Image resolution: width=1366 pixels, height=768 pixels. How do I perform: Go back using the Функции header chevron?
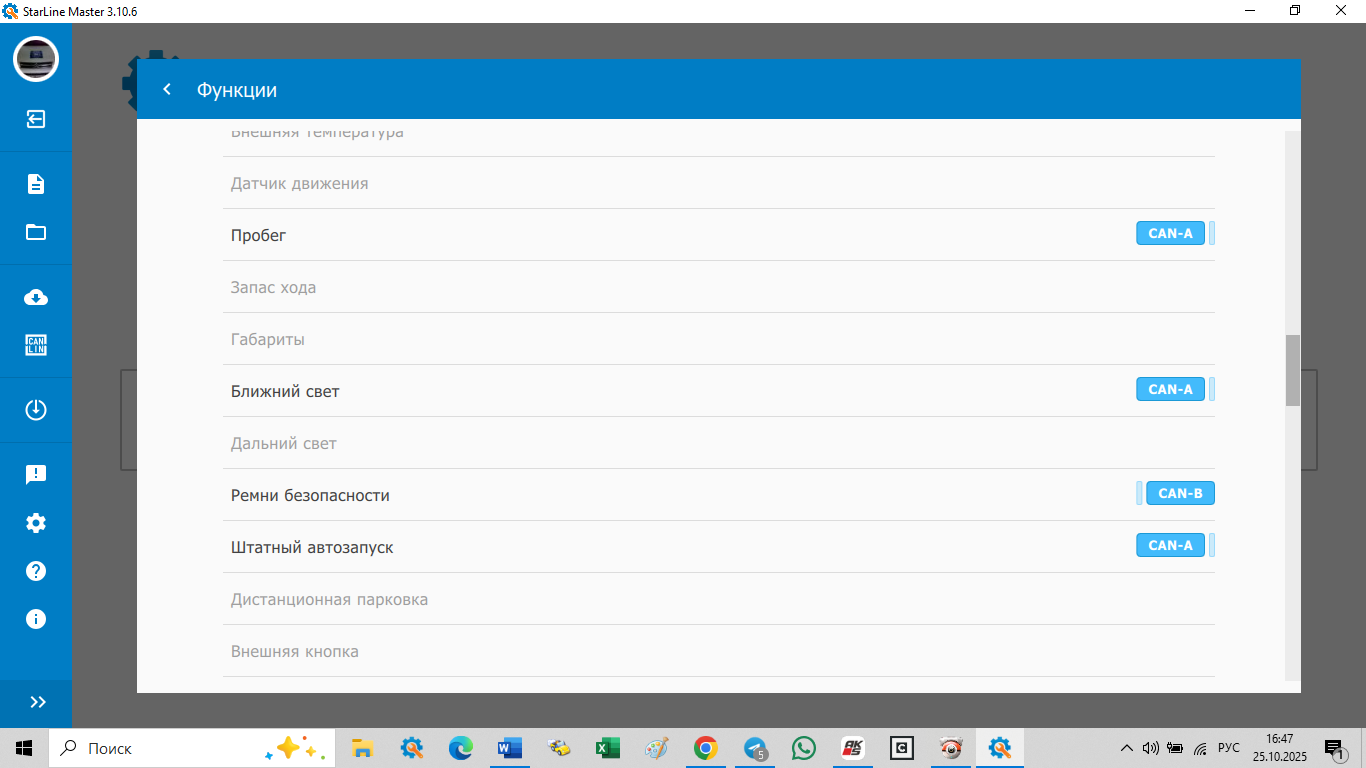167,90
